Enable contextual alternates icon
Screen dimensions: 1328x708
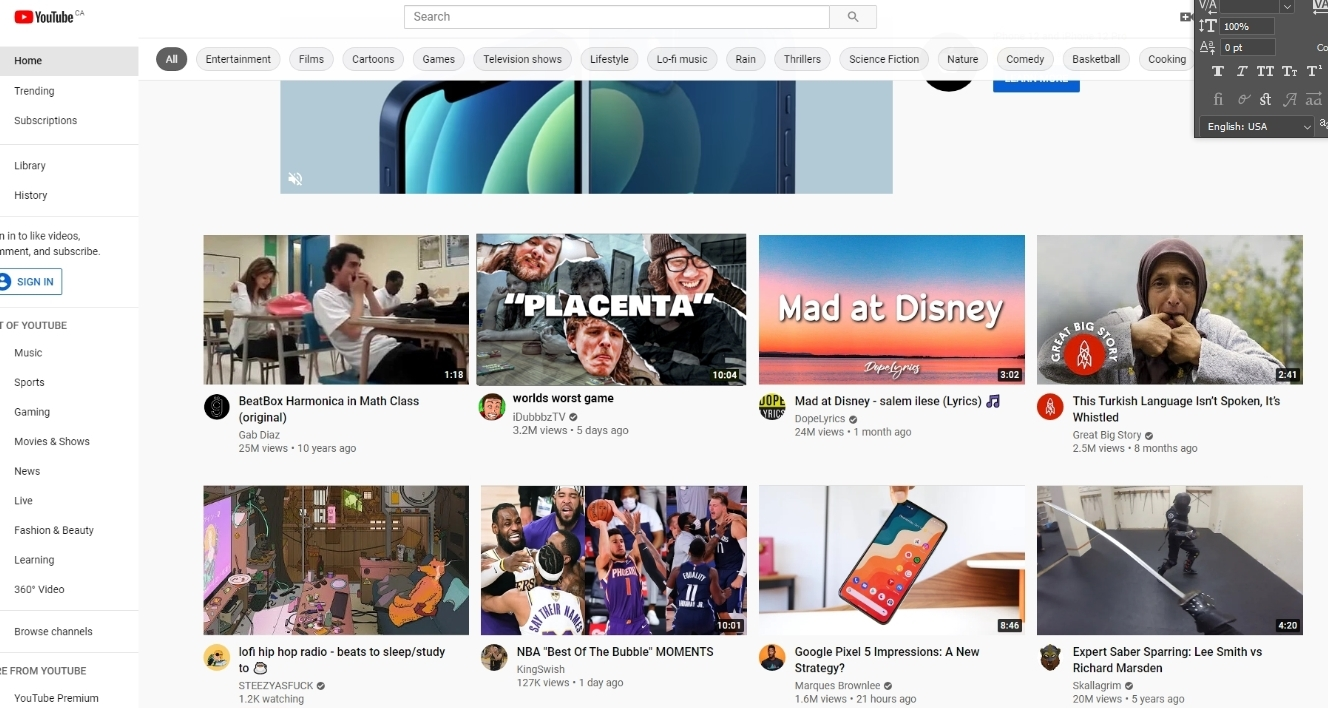pos(1242,99)
